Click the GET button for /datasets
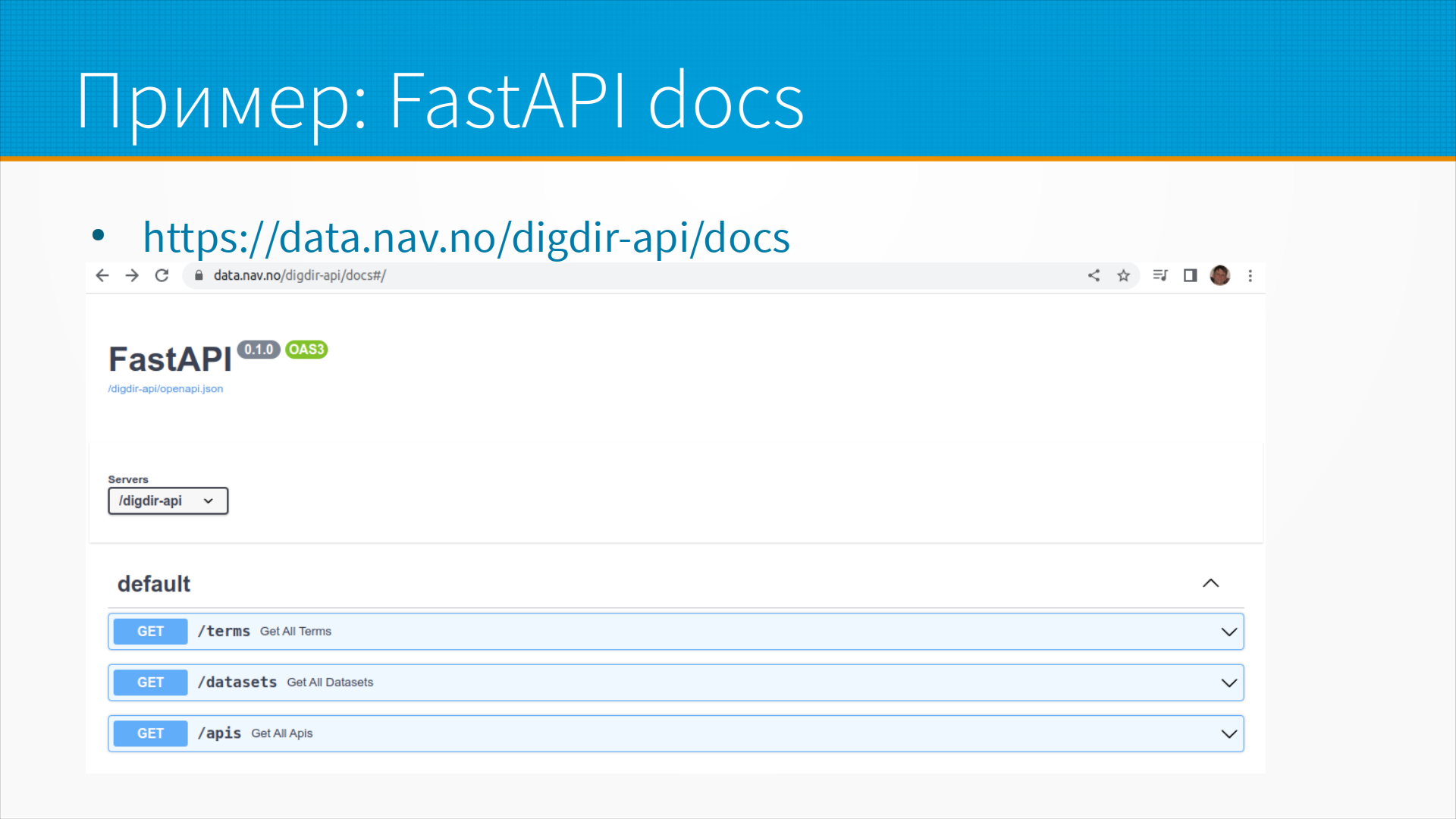Viewport: 1456px width, 819px height. coord(150,682)
